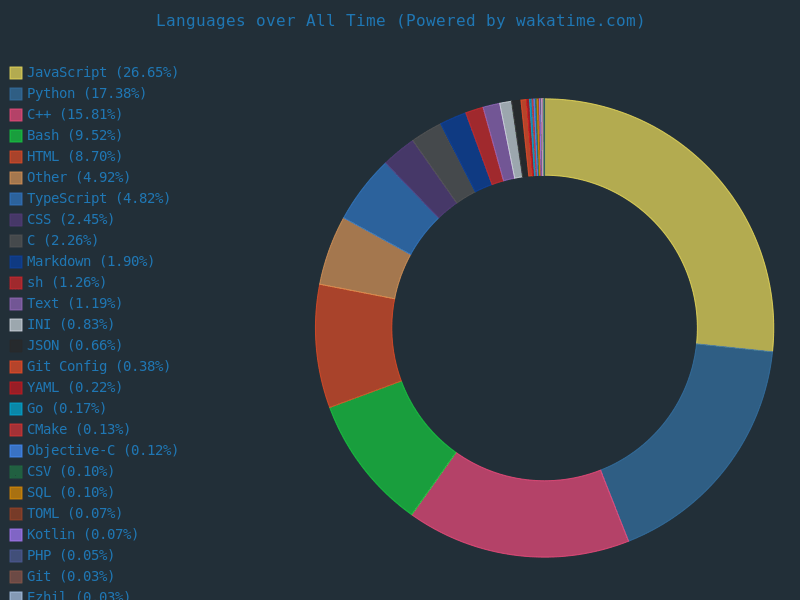
Task: Toggle the Bash (9.52%) legend entry
Action: pos(75,136)
